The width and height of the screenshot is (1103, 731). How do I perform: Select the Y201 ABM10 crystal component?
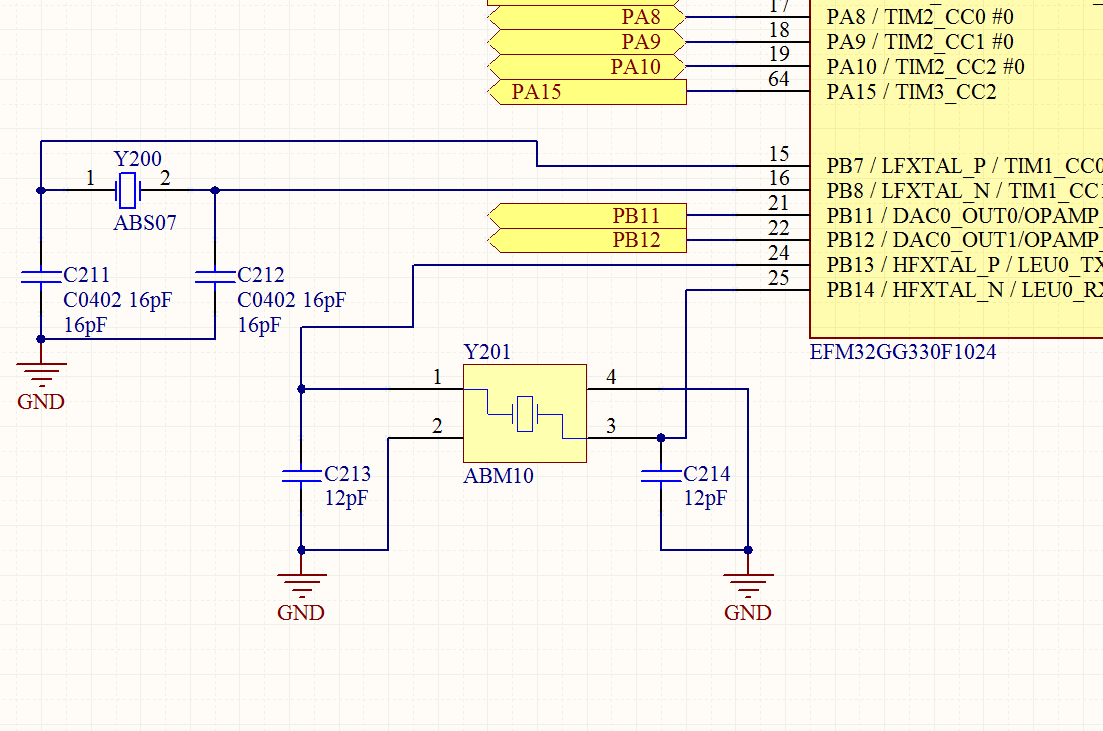[x=525, y=413]
